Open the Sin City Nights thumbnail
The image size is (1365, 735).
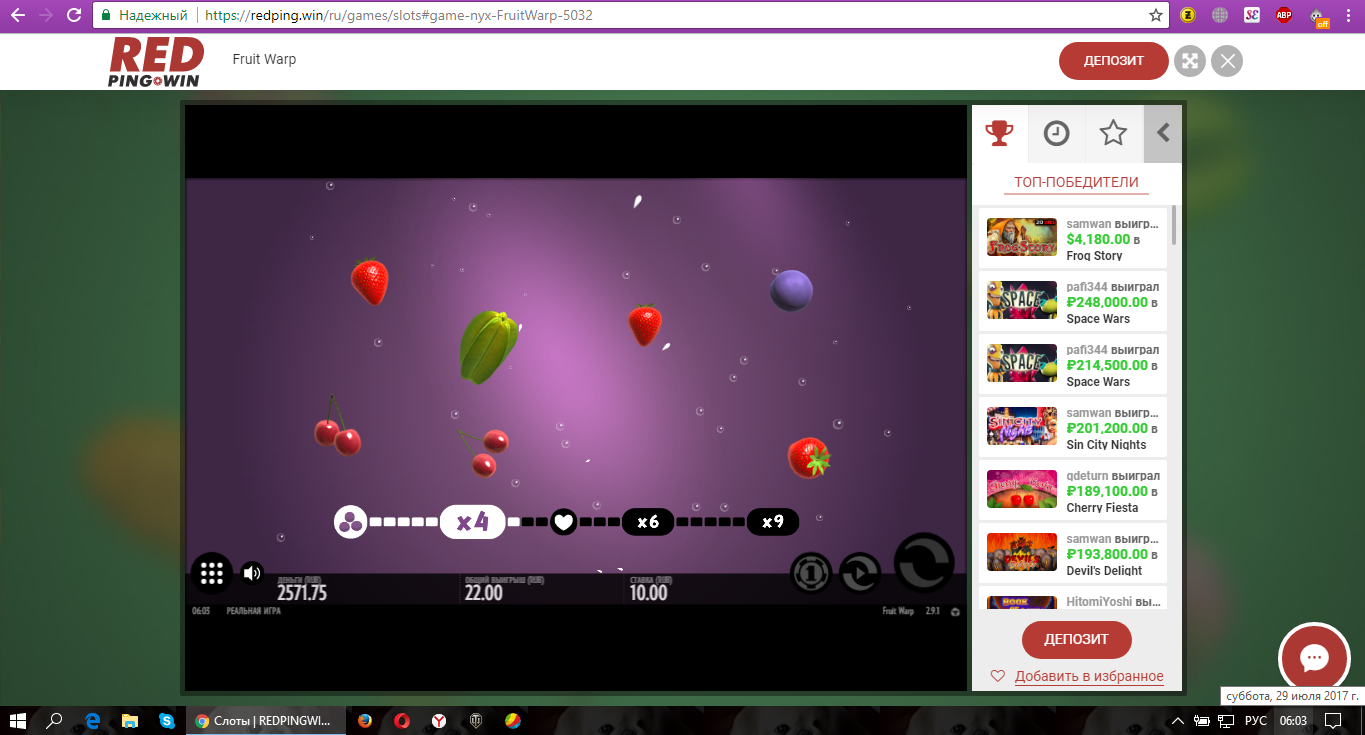pos(1022,426)
